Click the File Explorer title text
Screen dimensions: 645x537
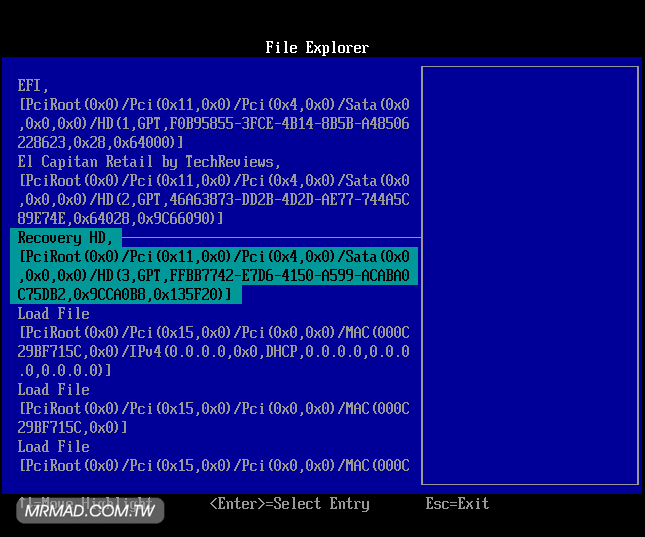point(317,48)
